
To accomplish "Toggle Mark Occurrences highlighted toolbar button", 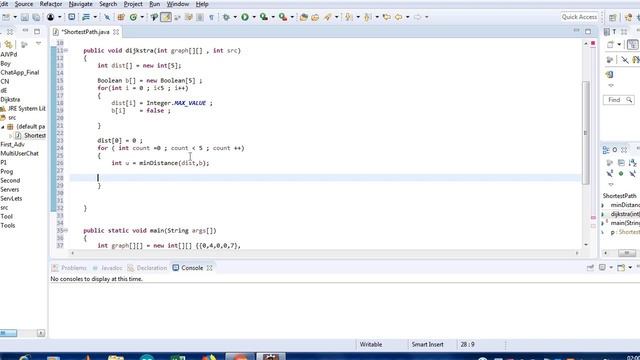I will click(x=166, y=17).
